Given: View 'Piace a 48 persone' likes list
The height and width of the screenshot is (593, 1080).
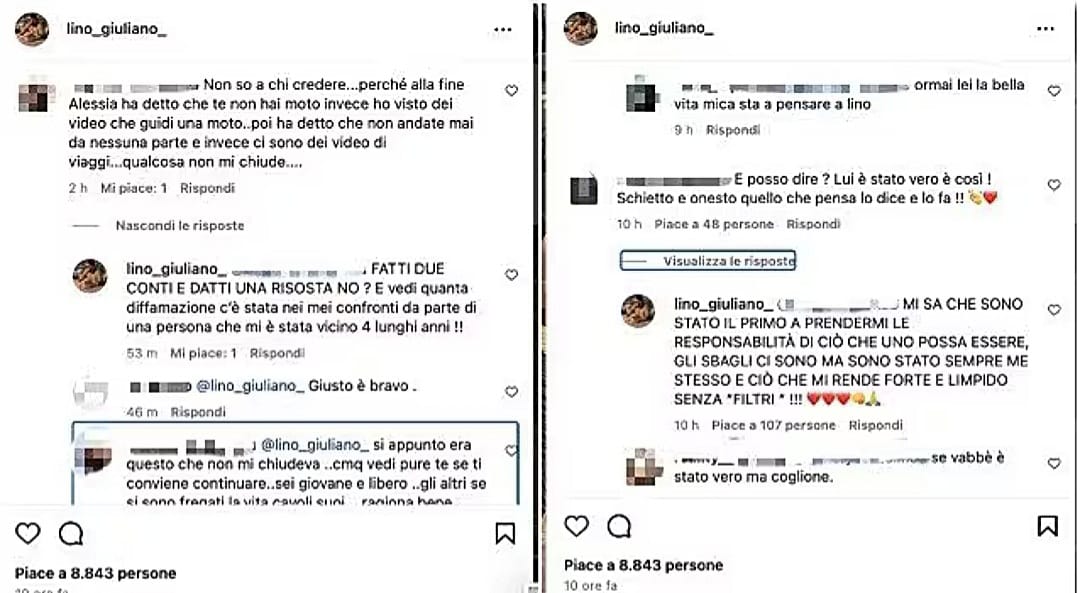Looking at the screenshot, I should tap(714, 225).
